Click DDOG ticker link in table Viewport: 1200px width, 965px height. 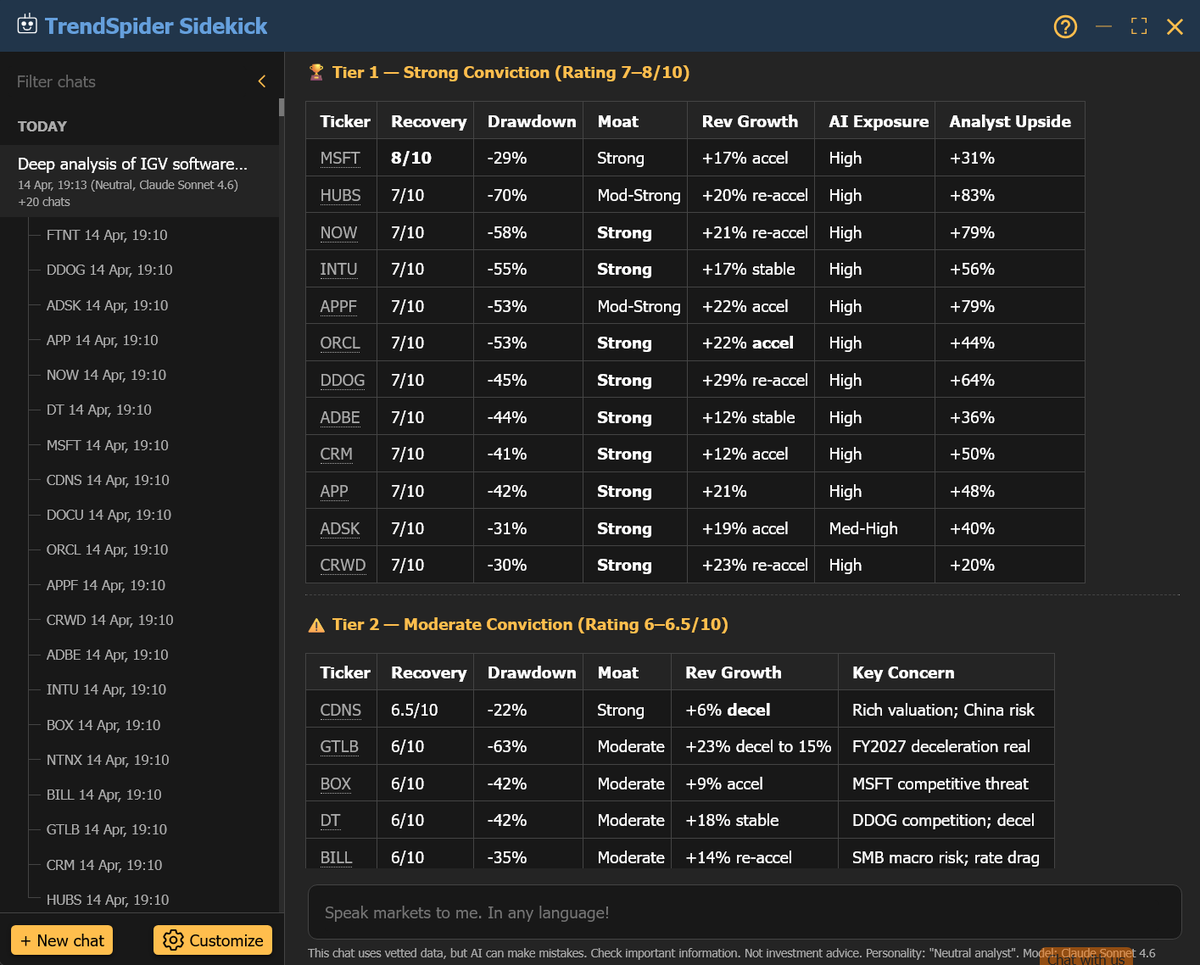click(x=342, y=380)
